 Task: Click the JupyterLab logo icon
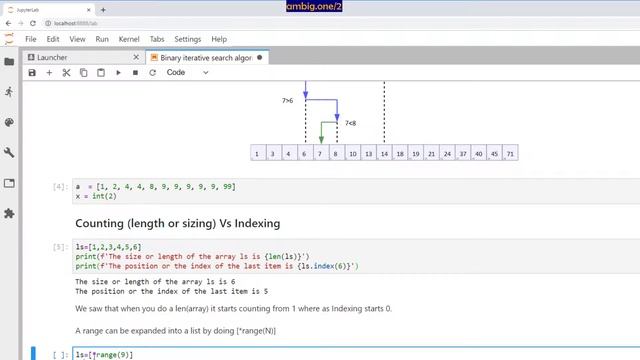(x=9, y=39)
